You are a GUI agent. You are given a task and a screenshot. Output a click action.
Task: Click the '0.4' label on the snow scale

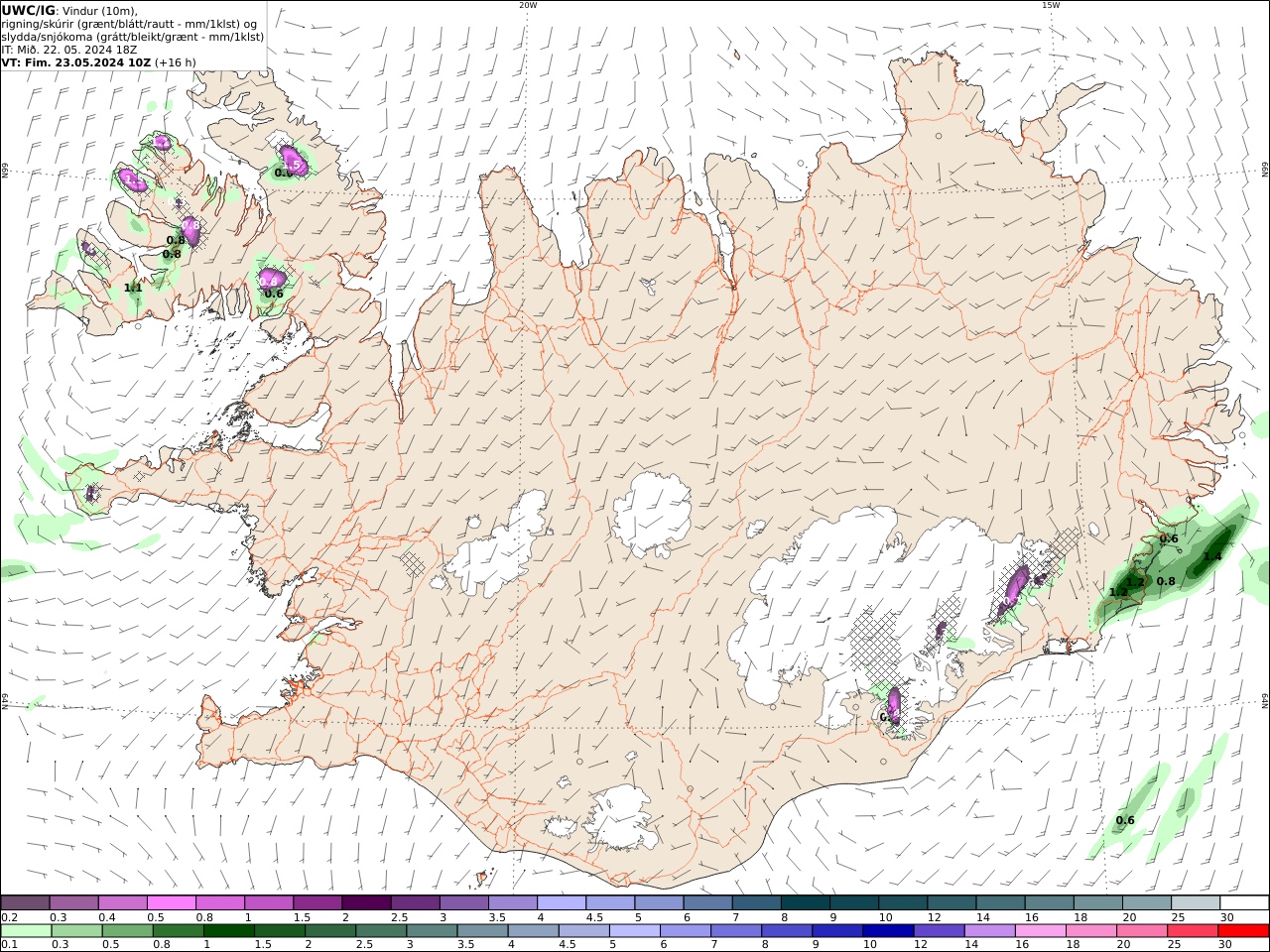click(x=105, y=917)
